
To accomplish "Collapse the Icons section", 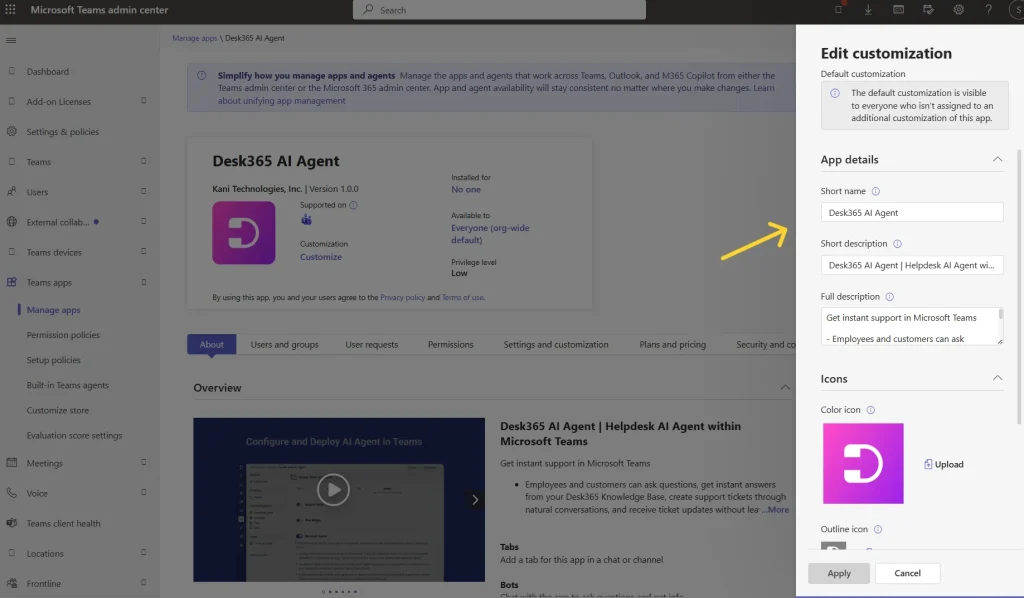I will [x=997, y=378].
